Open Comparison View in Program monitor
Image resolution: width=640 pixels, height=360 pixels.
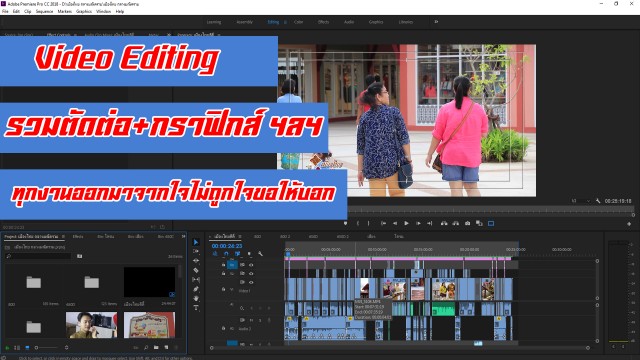pos(479,223)
